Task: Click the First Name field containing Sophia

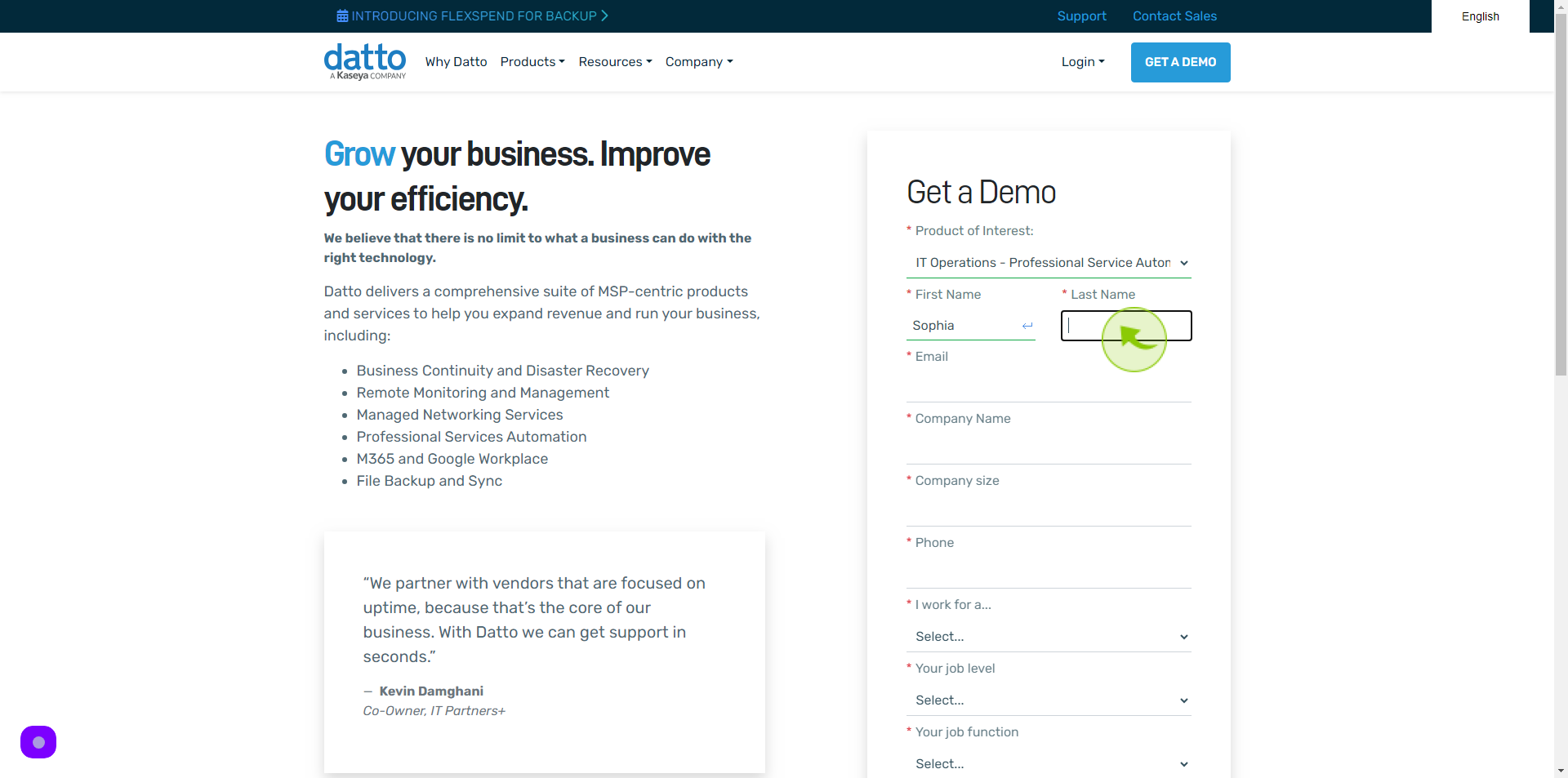Action: pos(970,326)
